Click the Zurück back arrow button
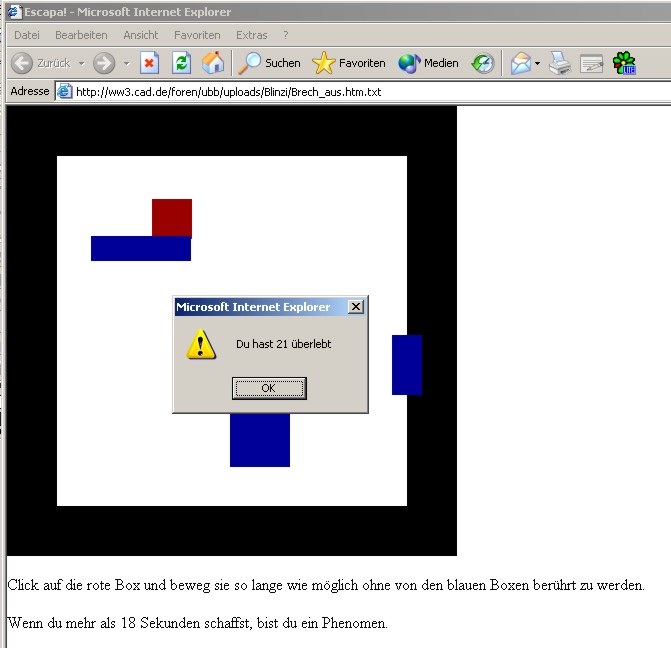The height and width of the screenshot is (648, 671). click(x=41, y=63)
